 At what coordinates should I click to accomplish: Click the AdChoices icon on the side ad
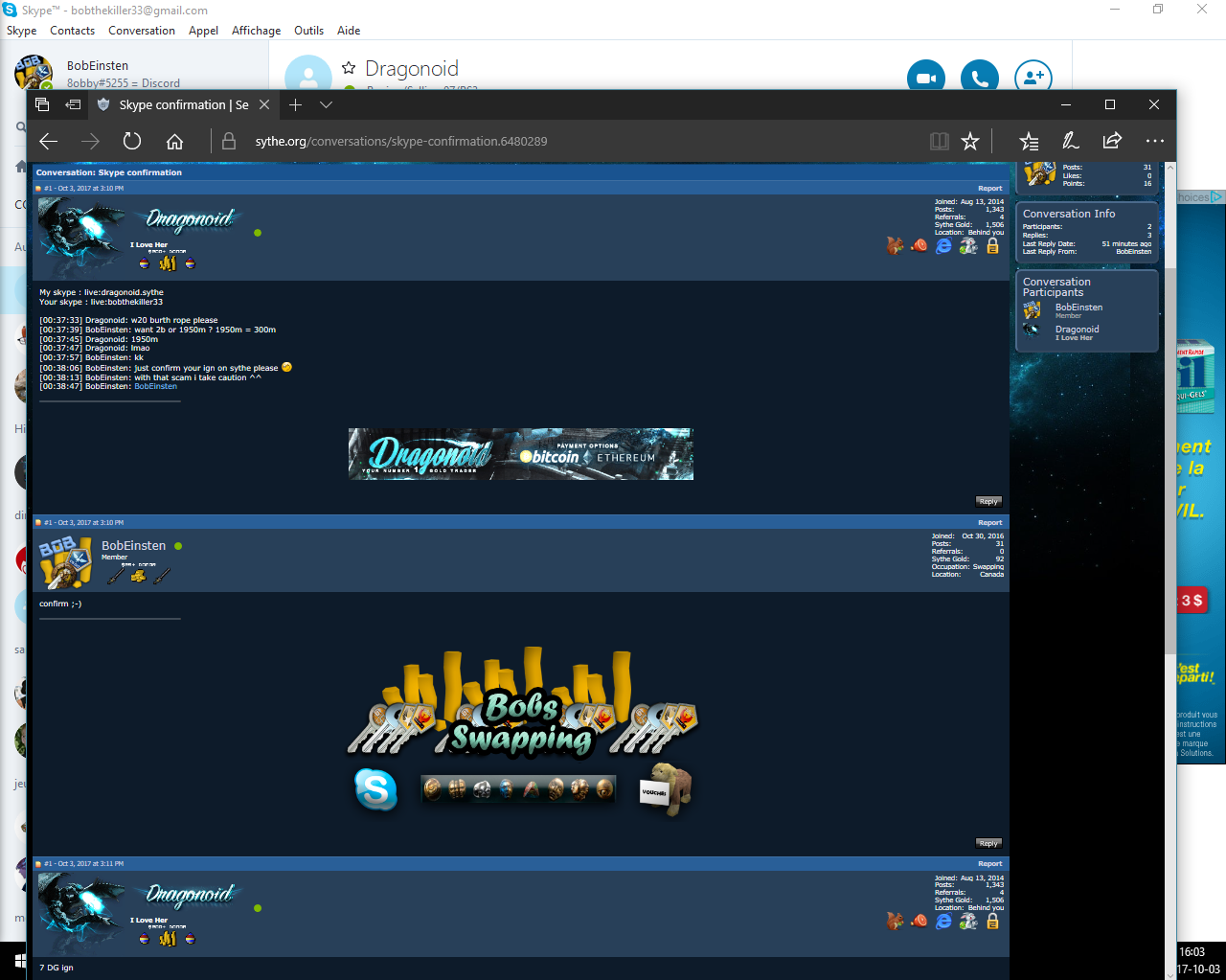1216,197
